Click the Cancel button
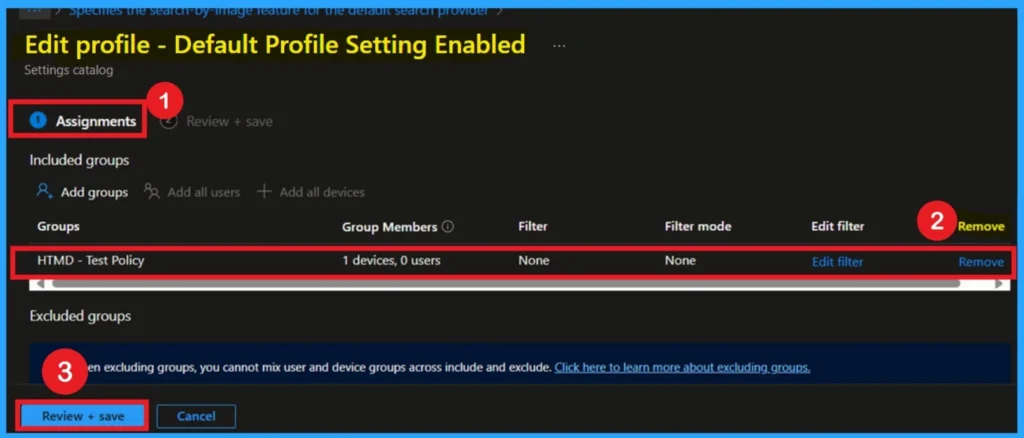Screen dimensions: 1024x438 click(x=196, y=416)
